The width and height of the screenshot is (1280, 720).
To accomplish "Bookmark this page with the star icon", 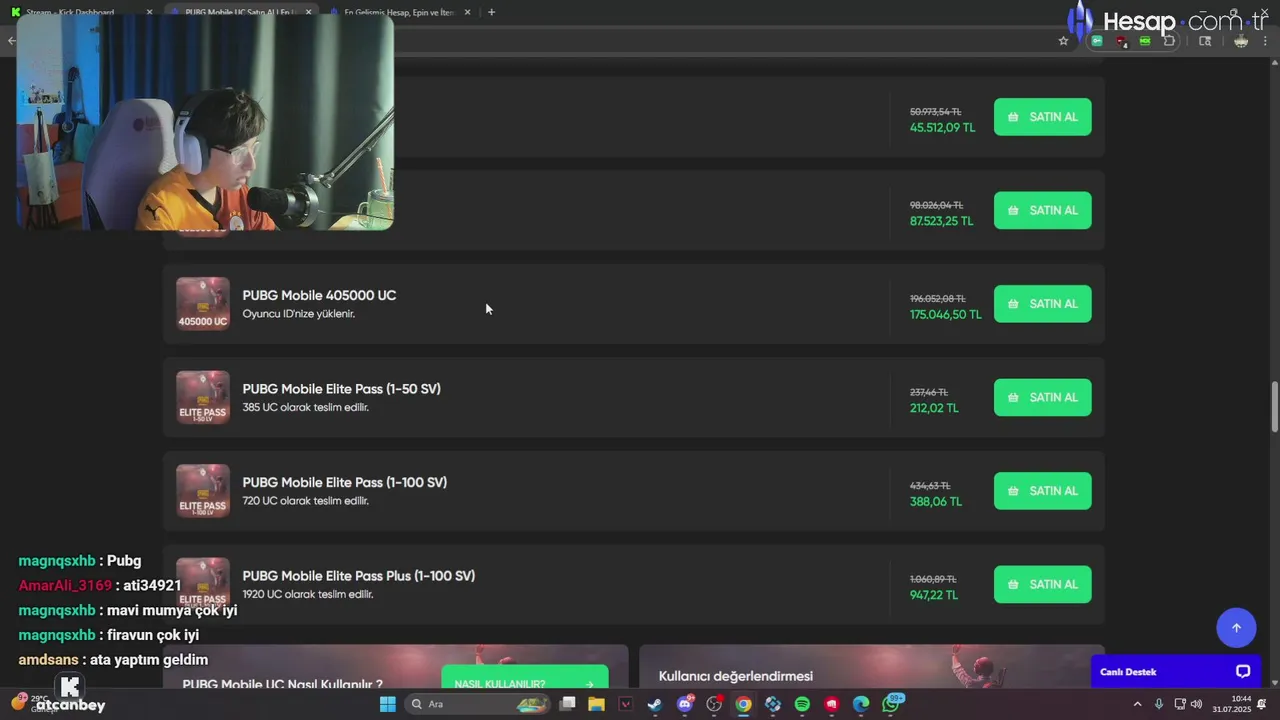I will coord(1063,41).
